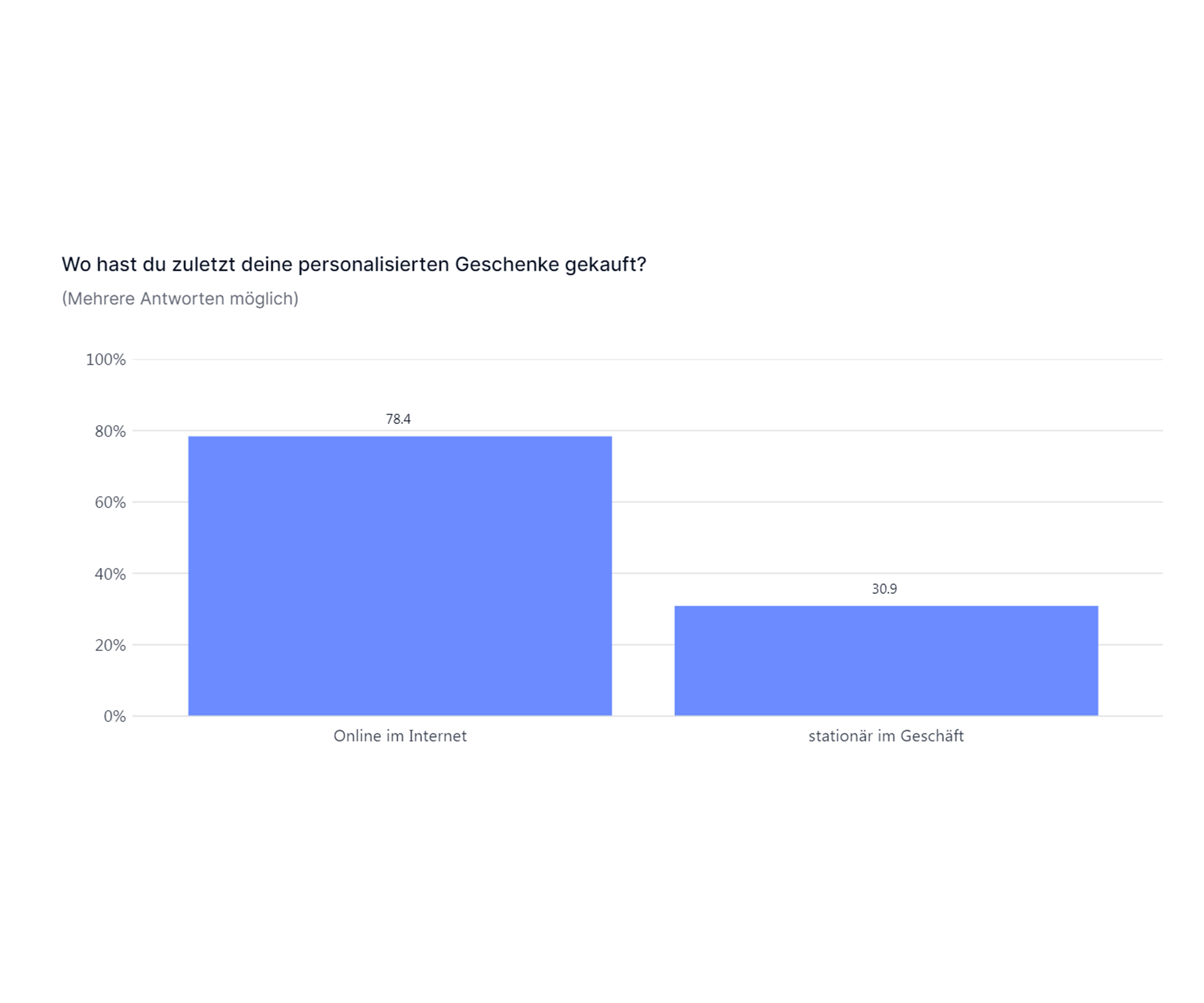Click the 80% y-axis tick label
This screenshot has height=1003, width=1204.
click(110, 432)
